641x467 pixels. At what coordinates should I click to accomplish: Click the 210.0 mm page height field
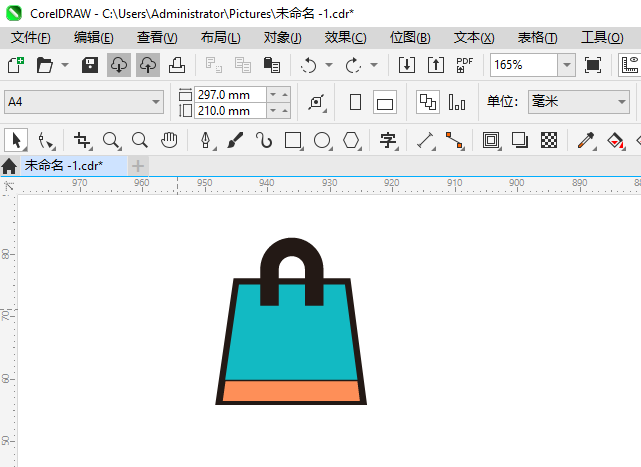[231, 110]
